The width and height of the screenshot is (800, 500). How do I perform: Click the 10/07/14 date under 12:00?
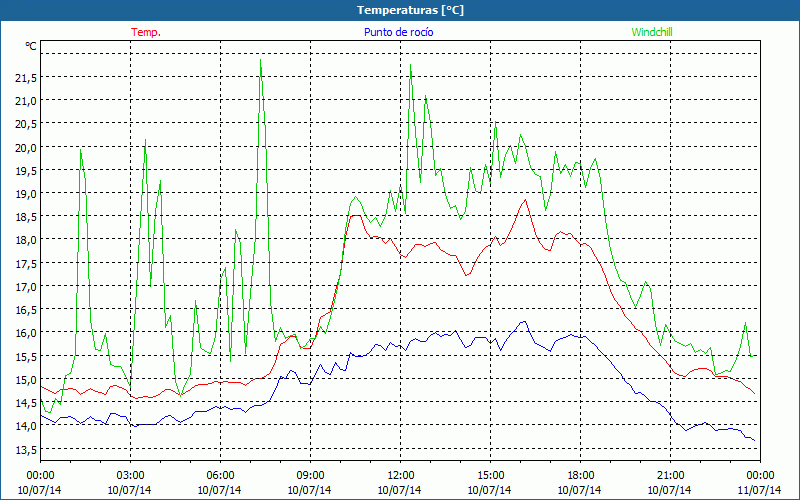coord(399,490)
